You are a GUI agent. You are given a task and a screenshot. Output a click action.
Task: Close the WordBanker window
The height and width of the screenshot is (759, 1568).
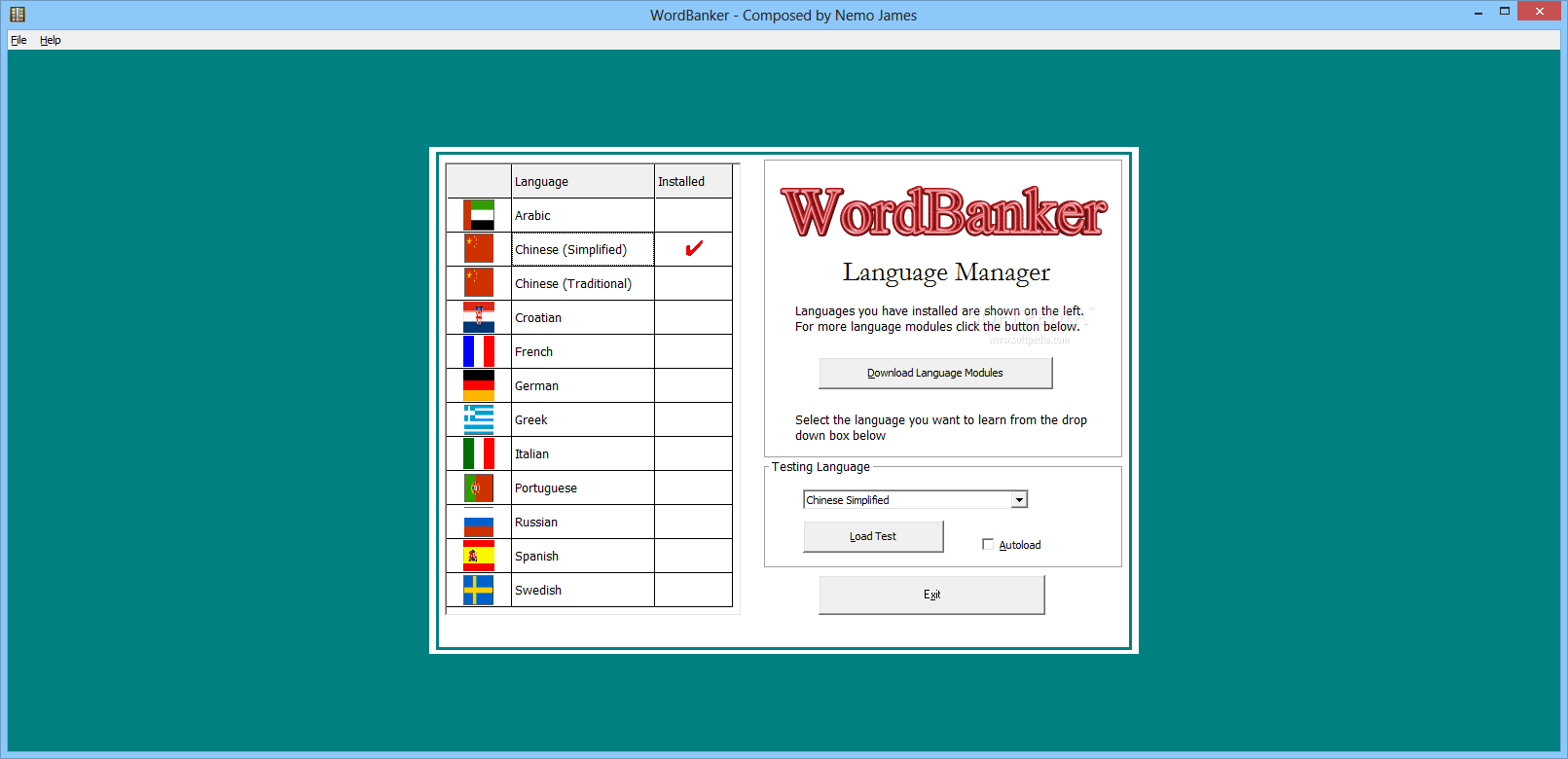1539,12
